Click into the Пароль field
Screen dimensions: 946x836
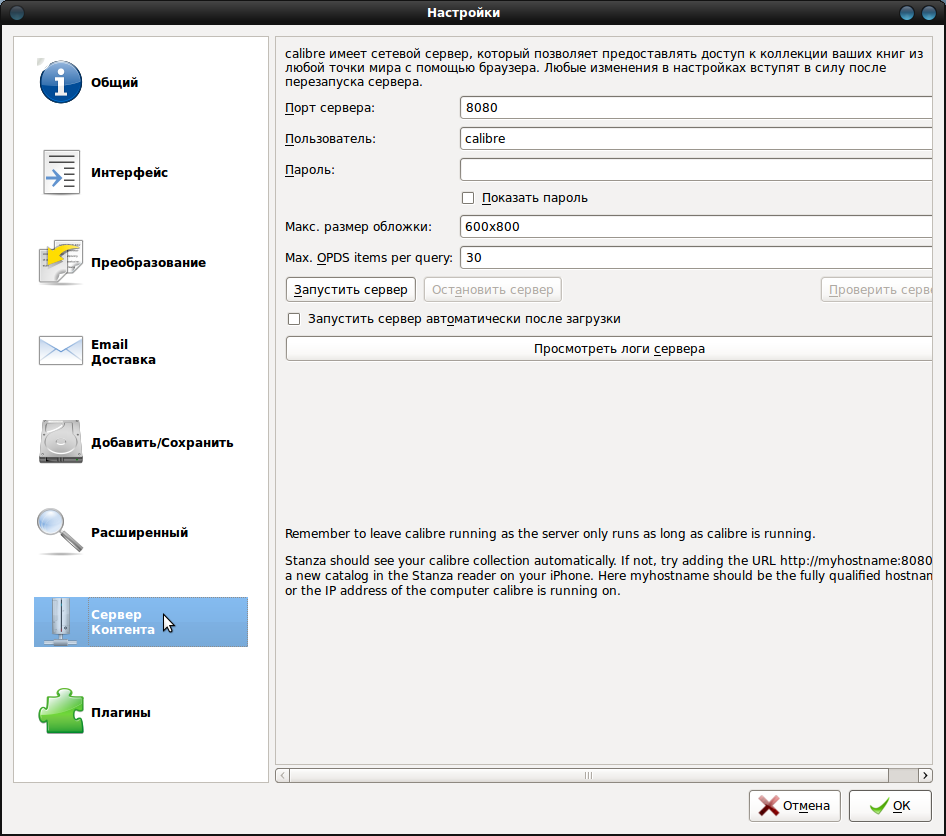point(696,169)
